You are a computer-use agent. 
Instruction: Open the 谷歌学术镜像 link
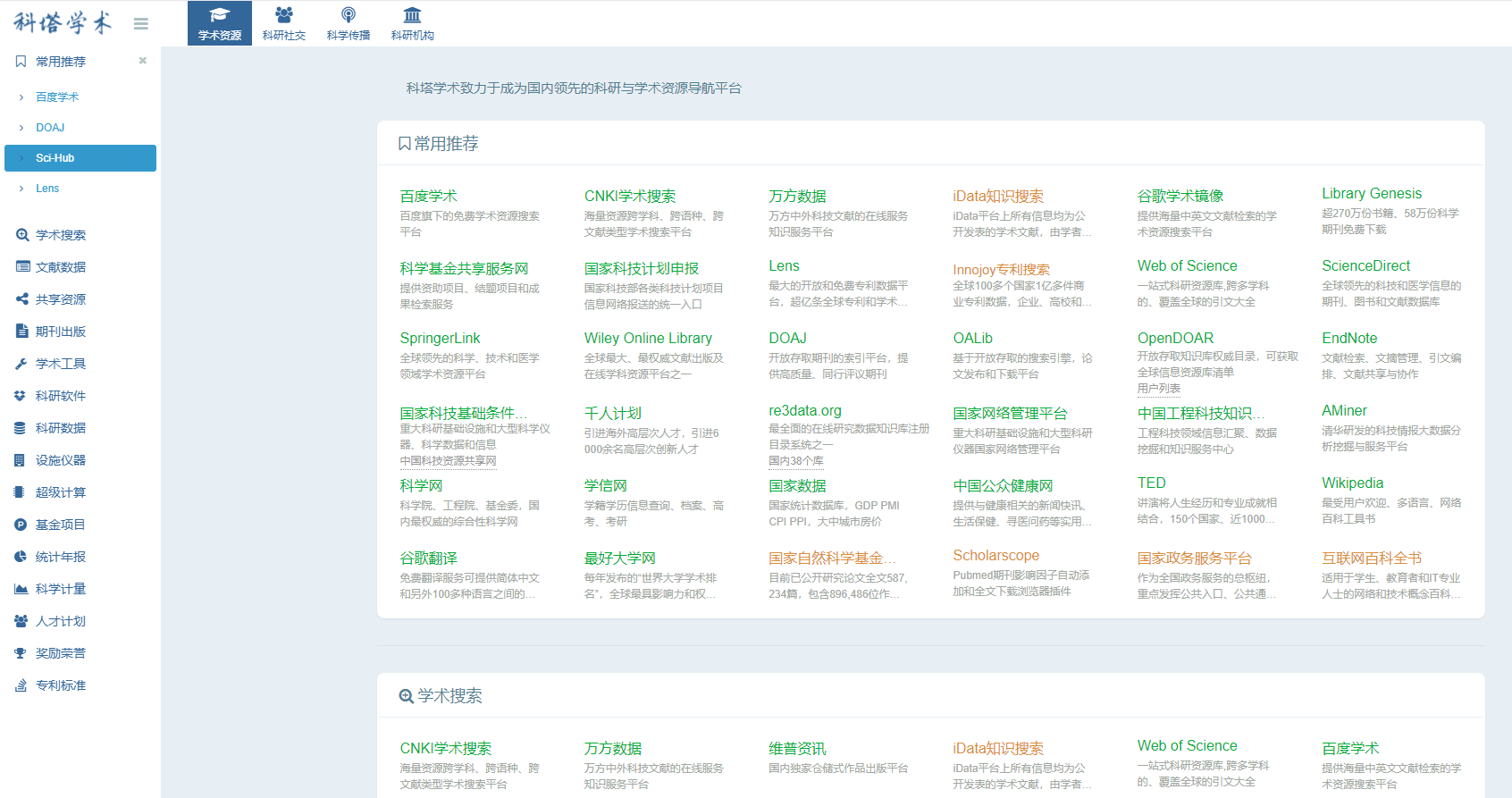tap(1180, 196)
